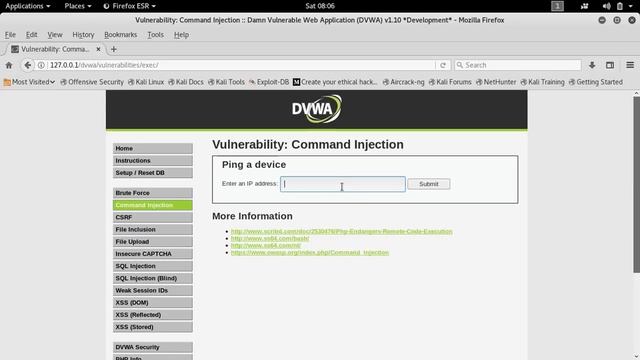Open the workspace indicator in top bar
Screen dimensions: 640x360
557,6
